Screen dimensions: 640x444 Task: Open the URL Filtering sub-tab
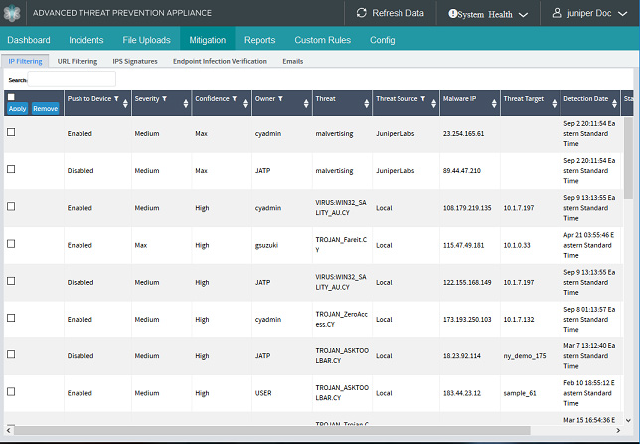pyautogui.click(x=77, y=61)
